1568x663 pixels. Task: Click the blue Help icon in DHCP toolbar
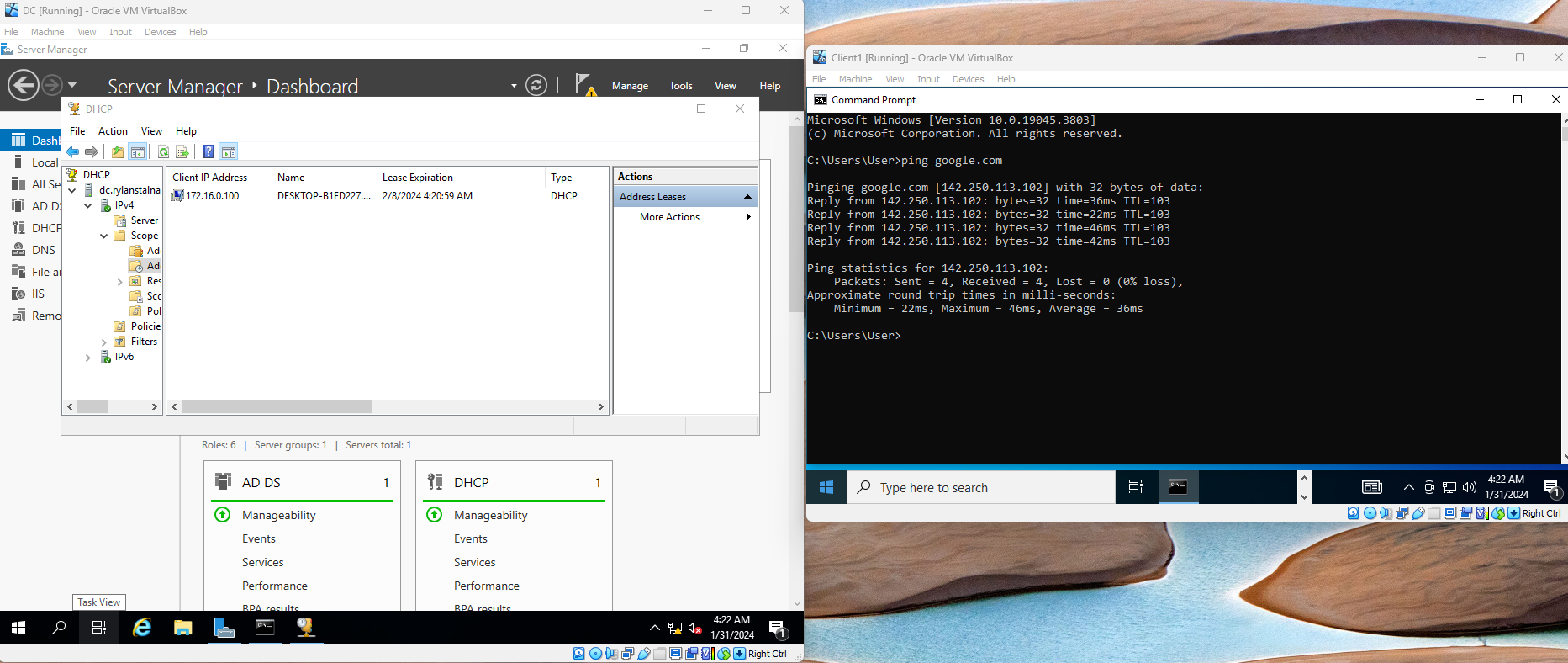click(x=208, y=151)
